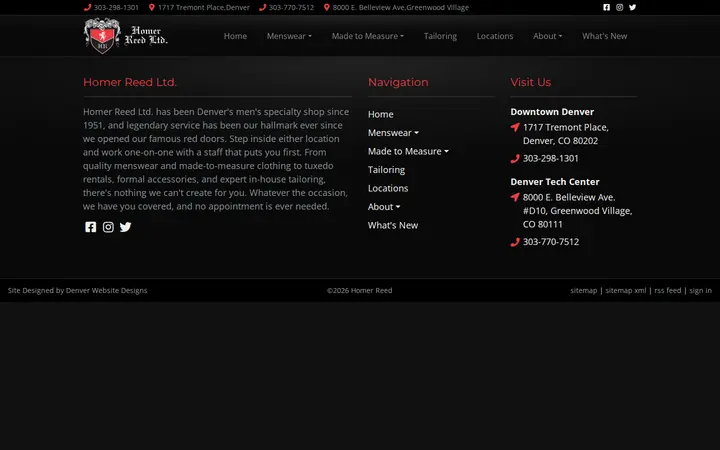Screen dimensions: 720x450
Task: Expand About in footer Navigation list
Action: point(384,207)
